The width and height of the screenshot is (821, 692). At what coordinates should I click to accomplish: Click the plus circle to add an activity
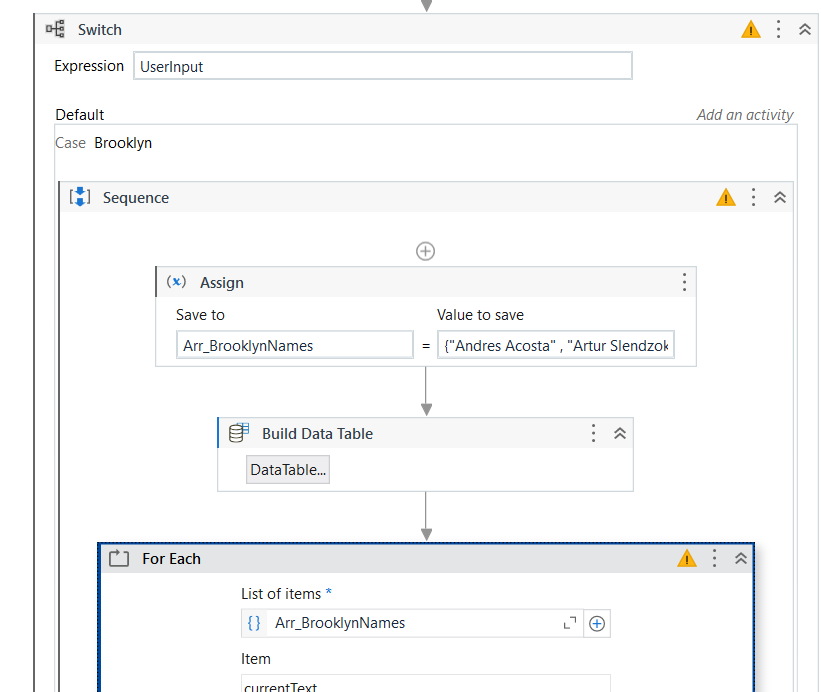pos(425,251)
